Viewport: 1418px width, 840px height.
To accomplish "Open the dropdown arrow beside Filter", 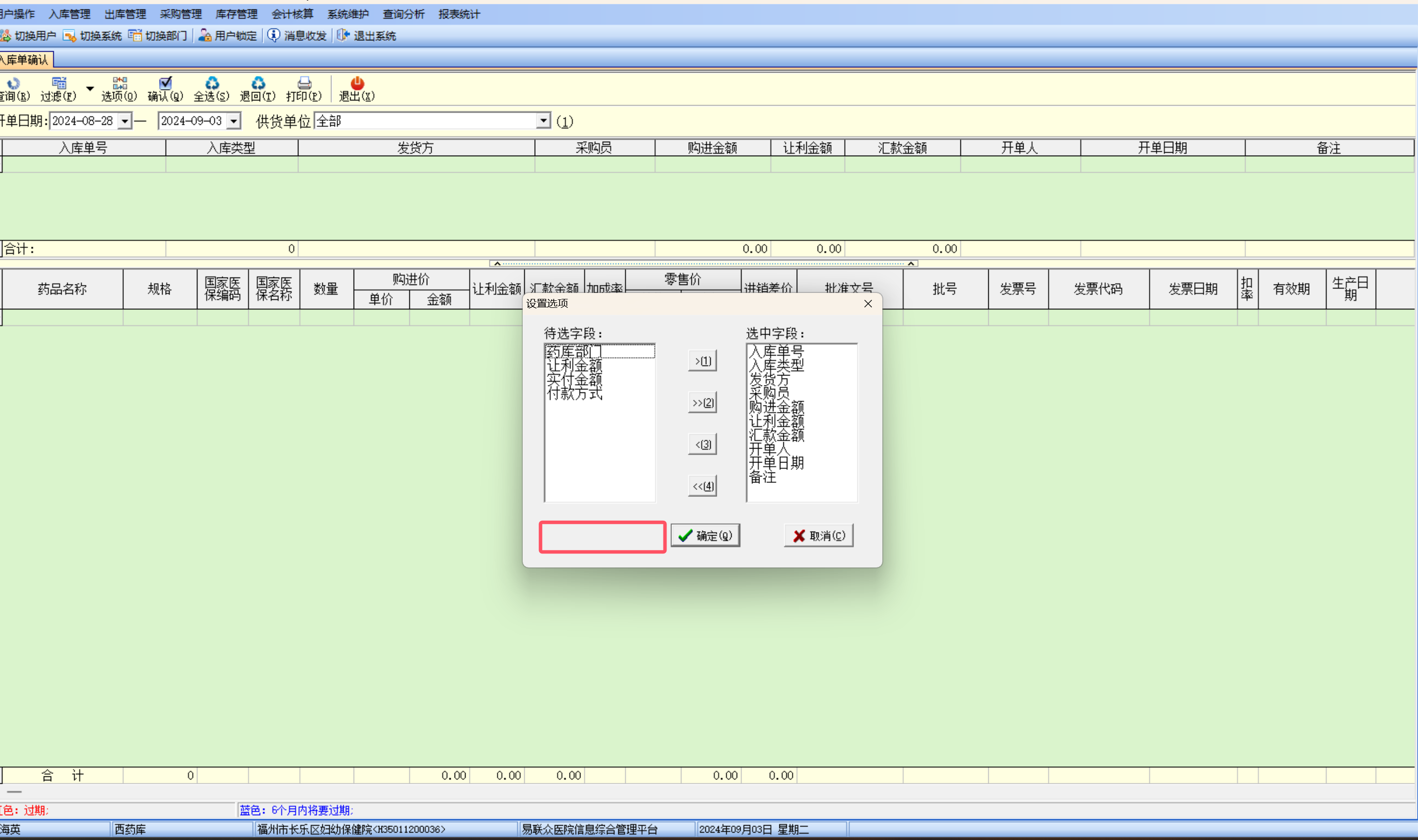I will 90,89.
